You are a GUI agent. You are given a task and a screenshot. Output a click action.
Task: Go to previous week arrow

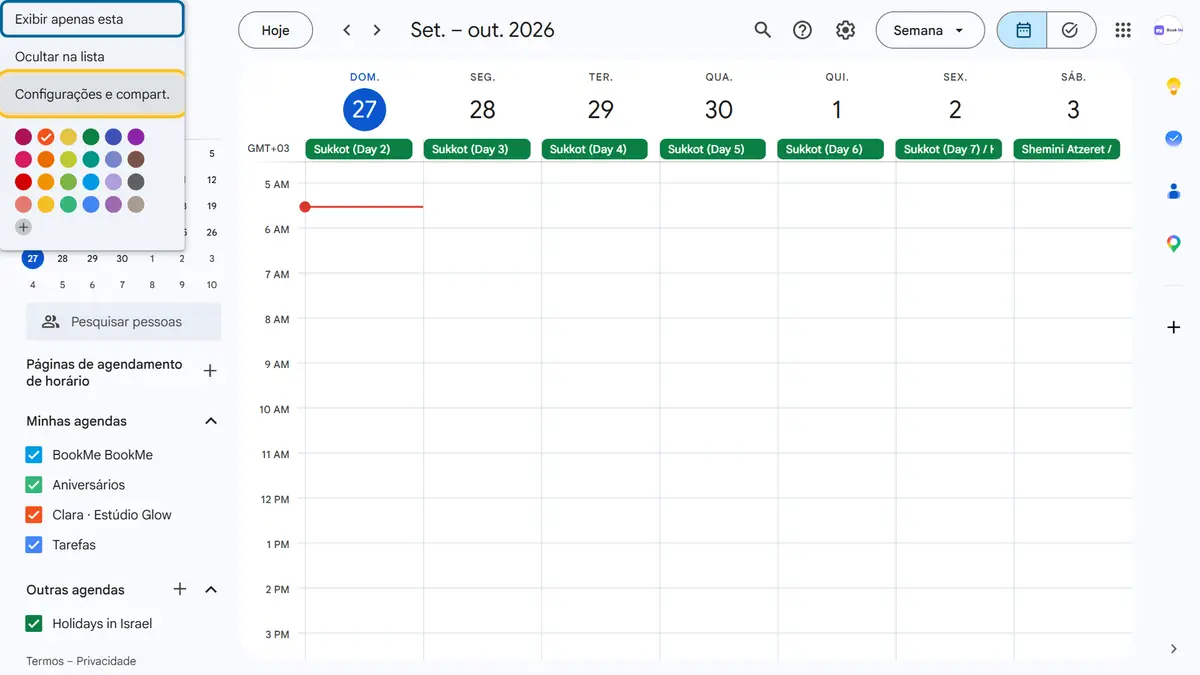[x=347, y=30]
